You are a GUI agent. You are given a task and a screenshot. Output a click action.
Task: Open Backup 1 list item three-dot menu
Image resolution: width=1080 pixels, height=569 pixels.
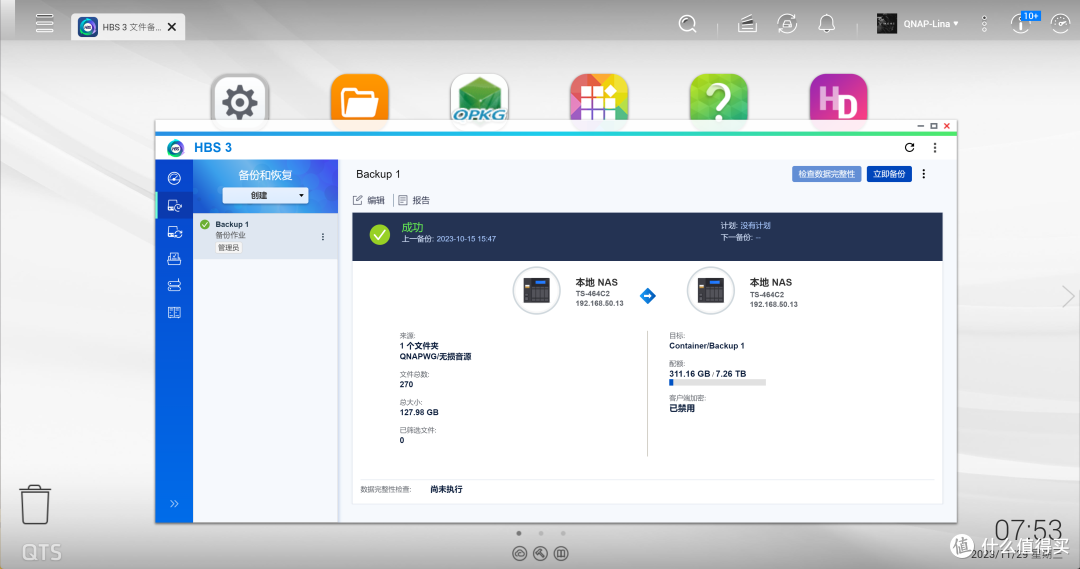(x=323, y=237)
